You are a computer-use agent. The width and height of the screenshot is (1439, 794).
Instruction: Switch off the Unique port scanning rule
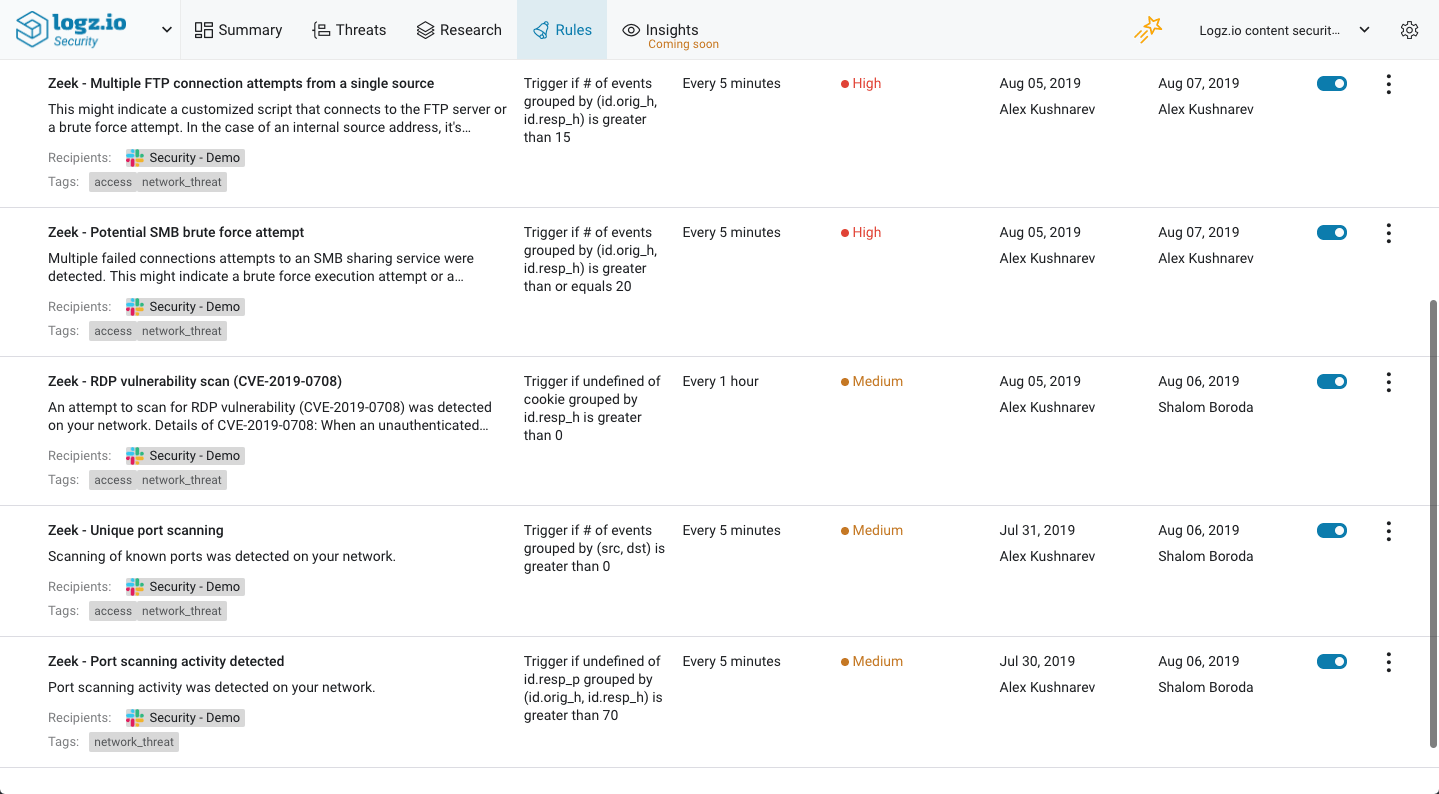[1332, 531]
